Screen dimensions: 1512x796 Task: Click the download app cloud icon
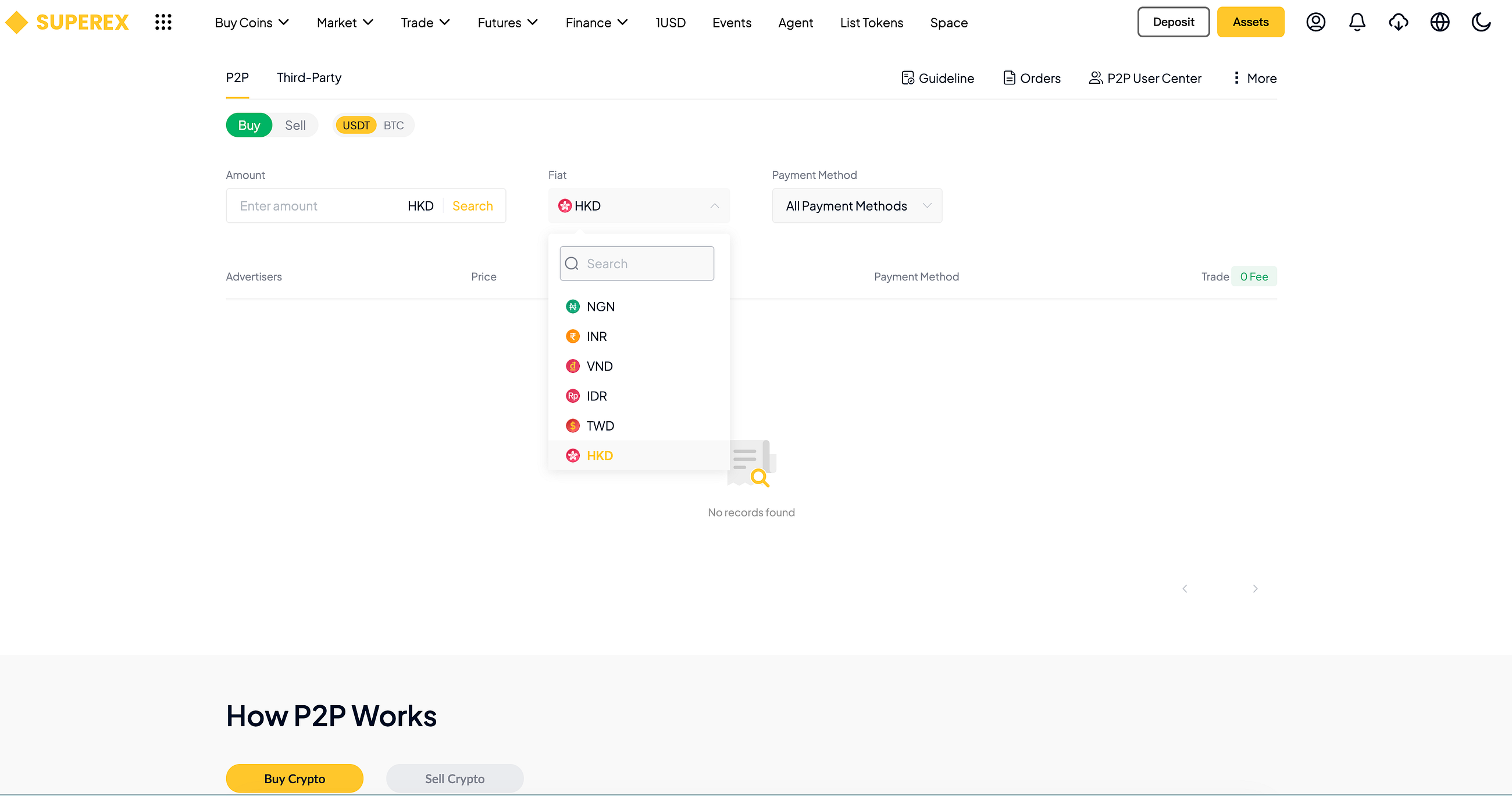tap(1398, 22)
